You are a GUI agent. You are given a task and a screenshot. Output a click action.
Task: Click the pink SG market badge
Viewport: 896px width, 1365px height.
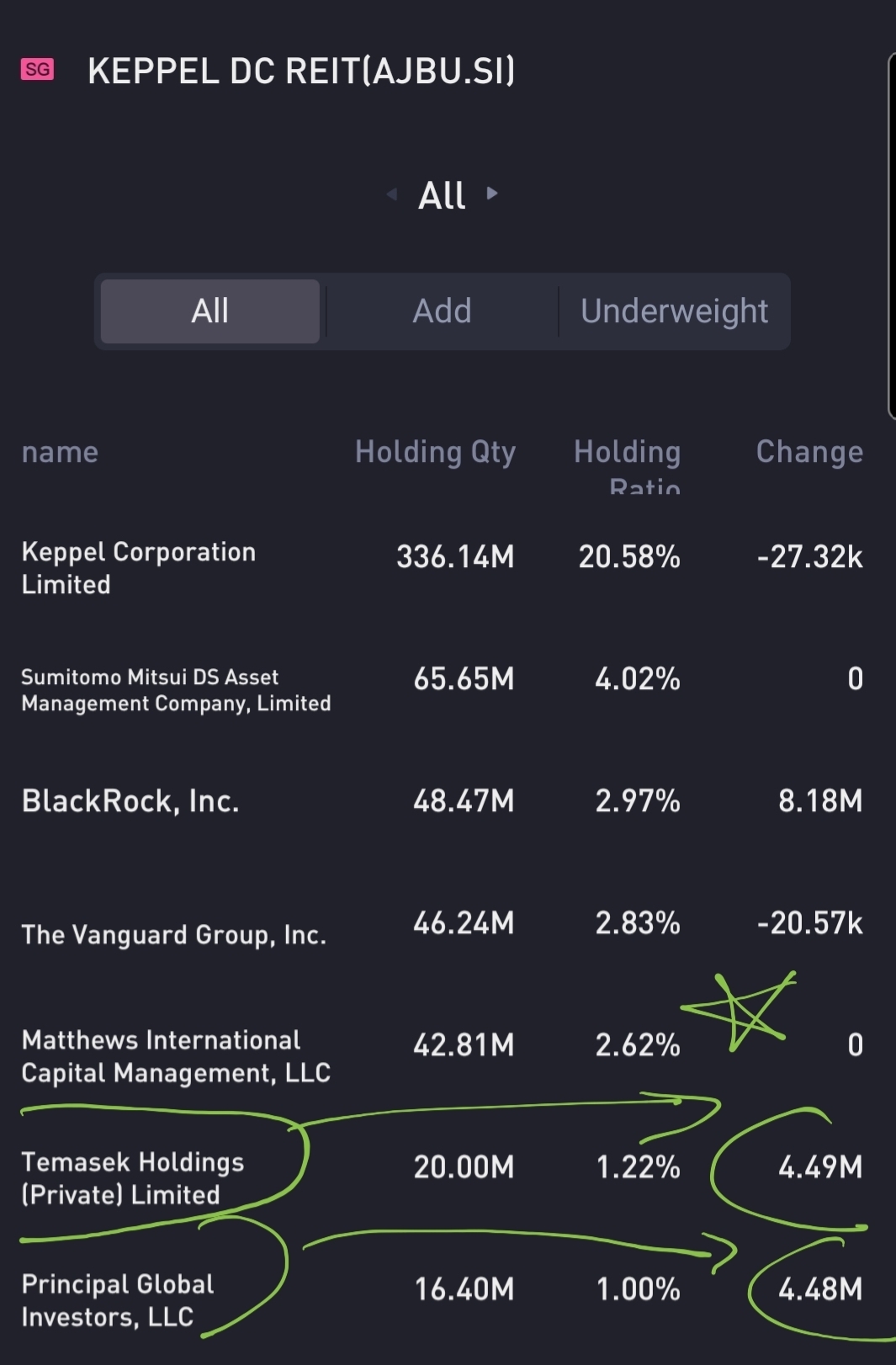[37, 69]
